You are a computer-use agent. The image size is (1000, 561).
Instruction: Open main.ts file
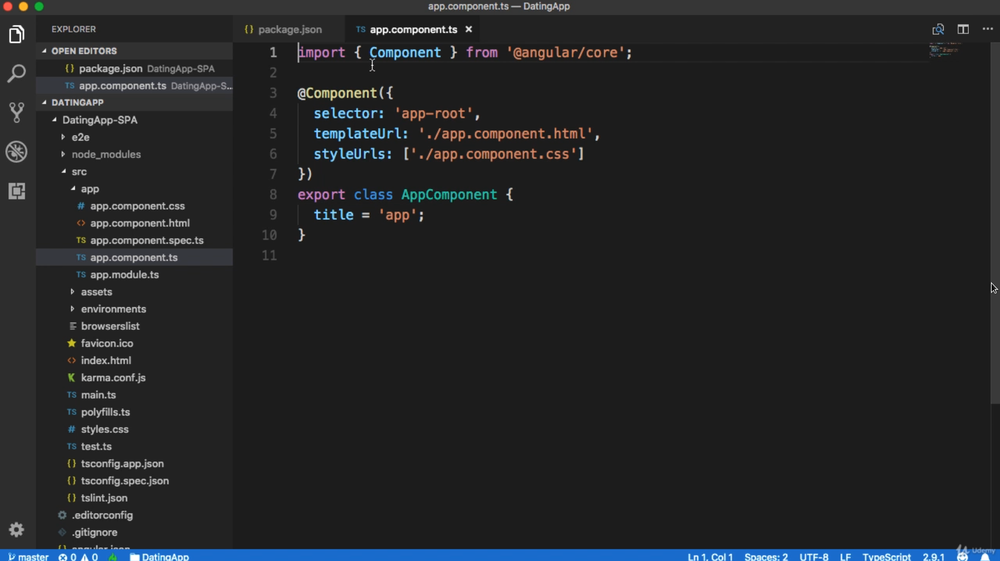point(98,395)
